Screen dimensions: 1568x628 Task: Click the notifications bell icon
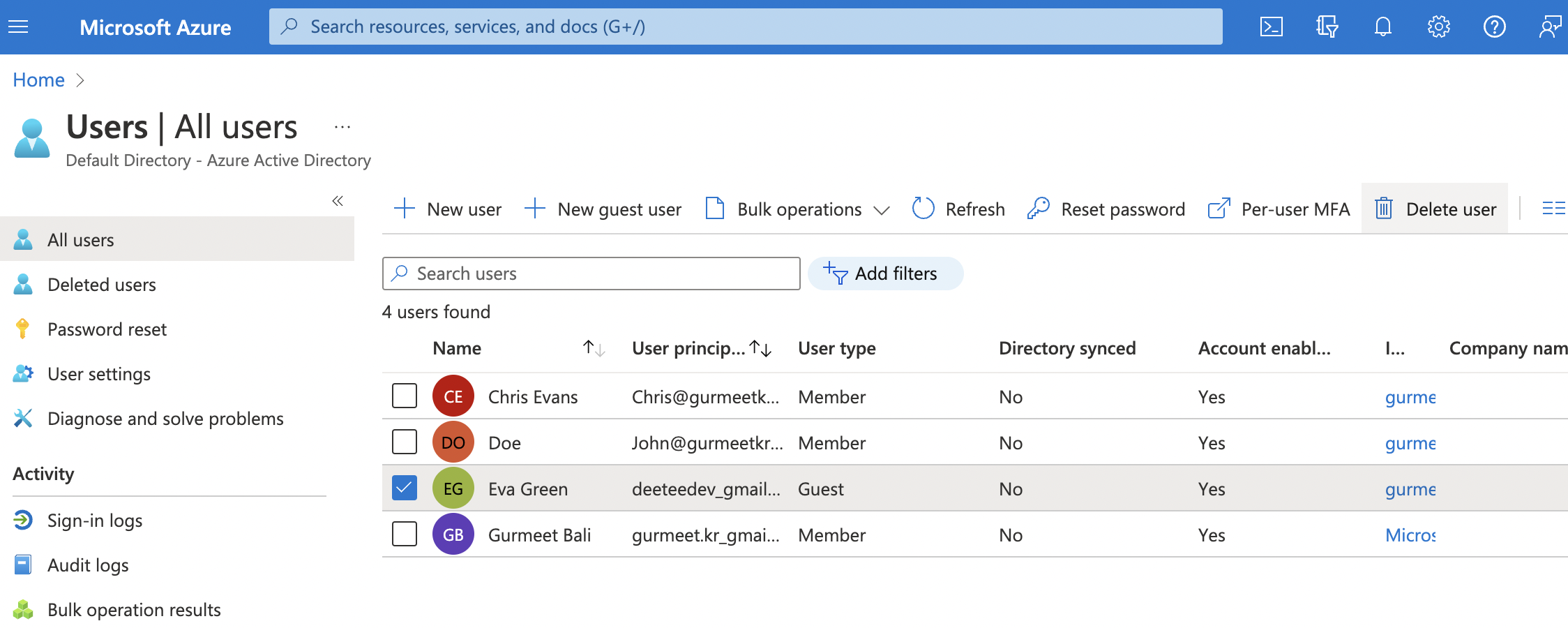1382,27
